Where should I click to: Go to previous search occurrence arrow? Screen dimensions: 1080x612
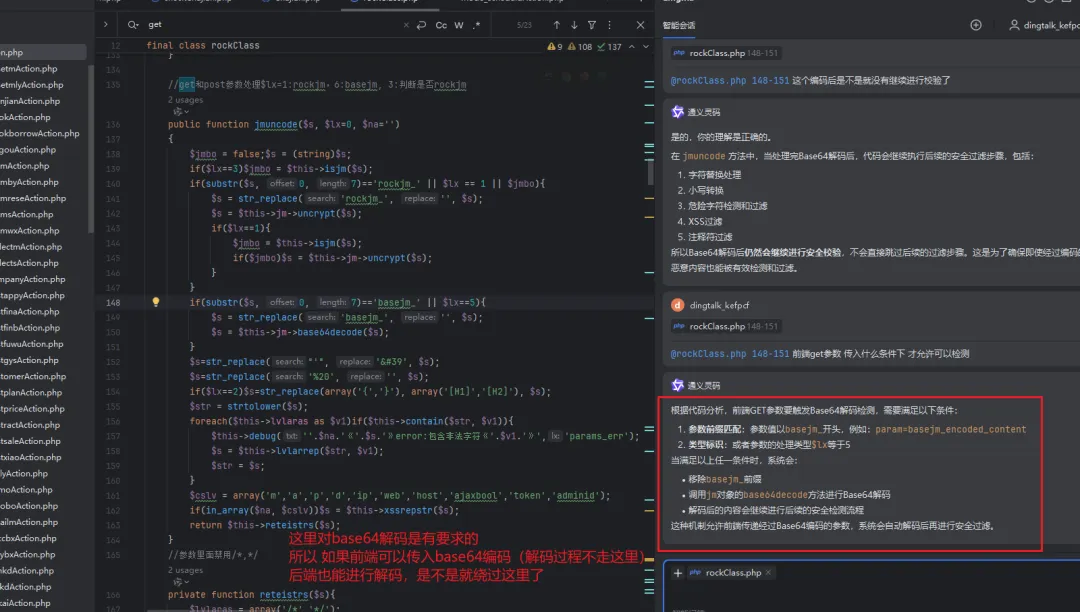[557, 25]
